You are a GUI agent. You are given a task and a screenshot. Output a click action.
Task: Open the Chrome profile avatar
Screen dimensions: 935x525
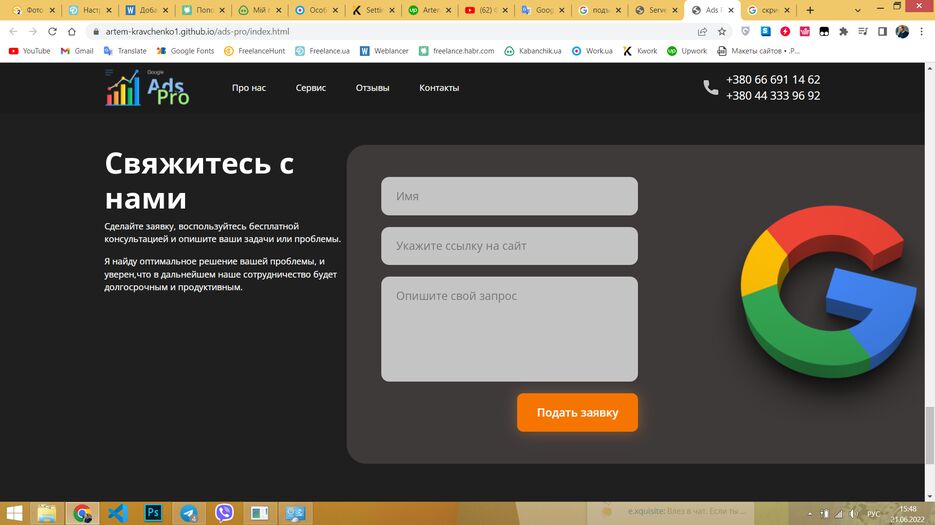click(902, 32)
